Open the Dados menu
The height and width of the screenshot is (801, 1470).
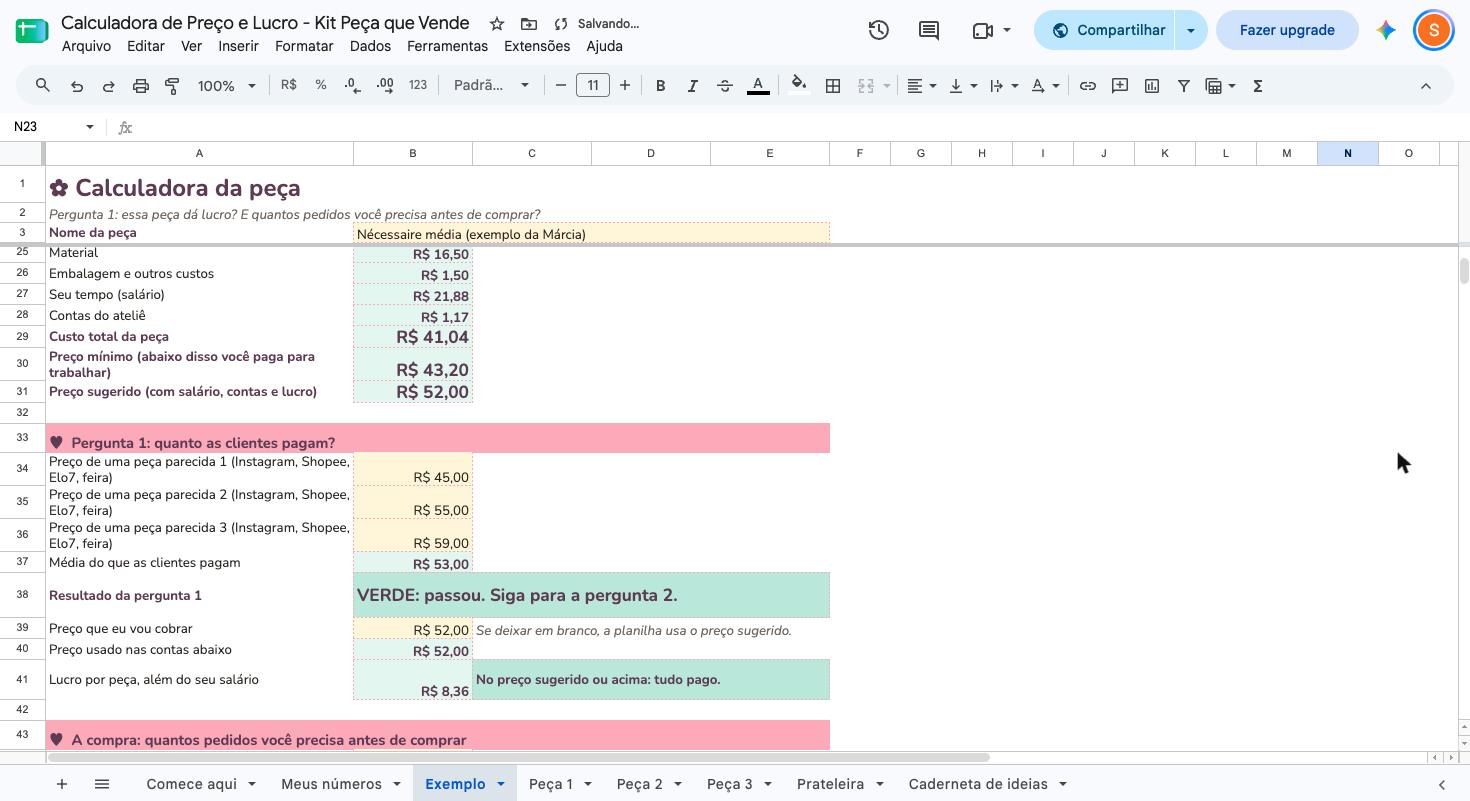click(x=370, y=46)
